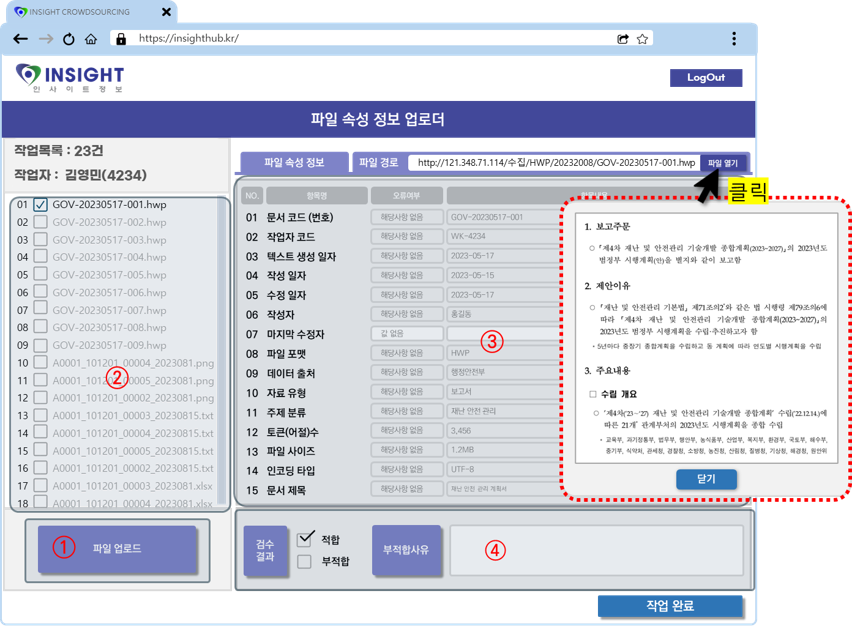Check the GOV-20230517-006.hwp checkbox
The width and height of the screenshot is (852, 626).
point(40,292)
